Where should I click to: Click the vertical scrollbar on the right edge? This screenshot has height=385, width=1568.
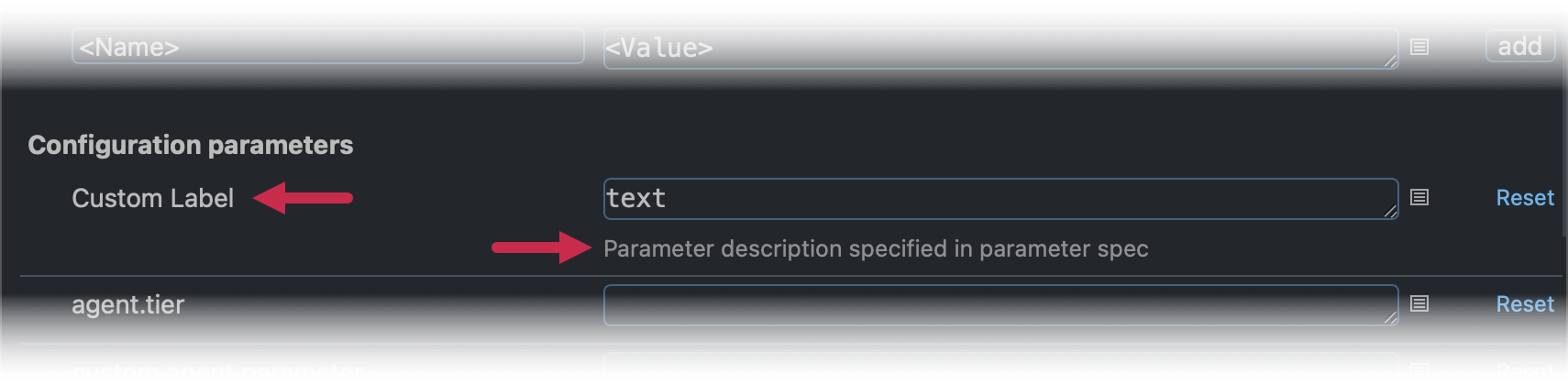click(x=1564, y=160)
